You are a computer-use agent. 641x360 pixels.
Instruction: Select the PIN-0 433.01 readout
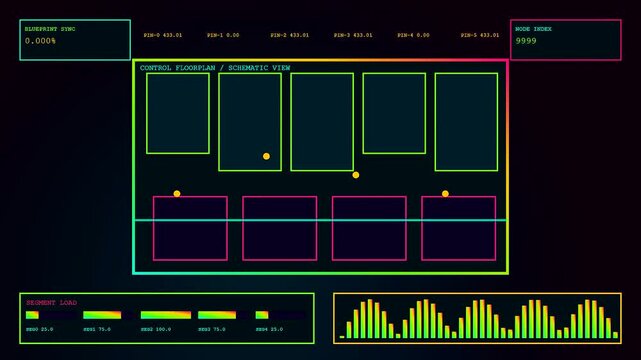coord(163,35)
